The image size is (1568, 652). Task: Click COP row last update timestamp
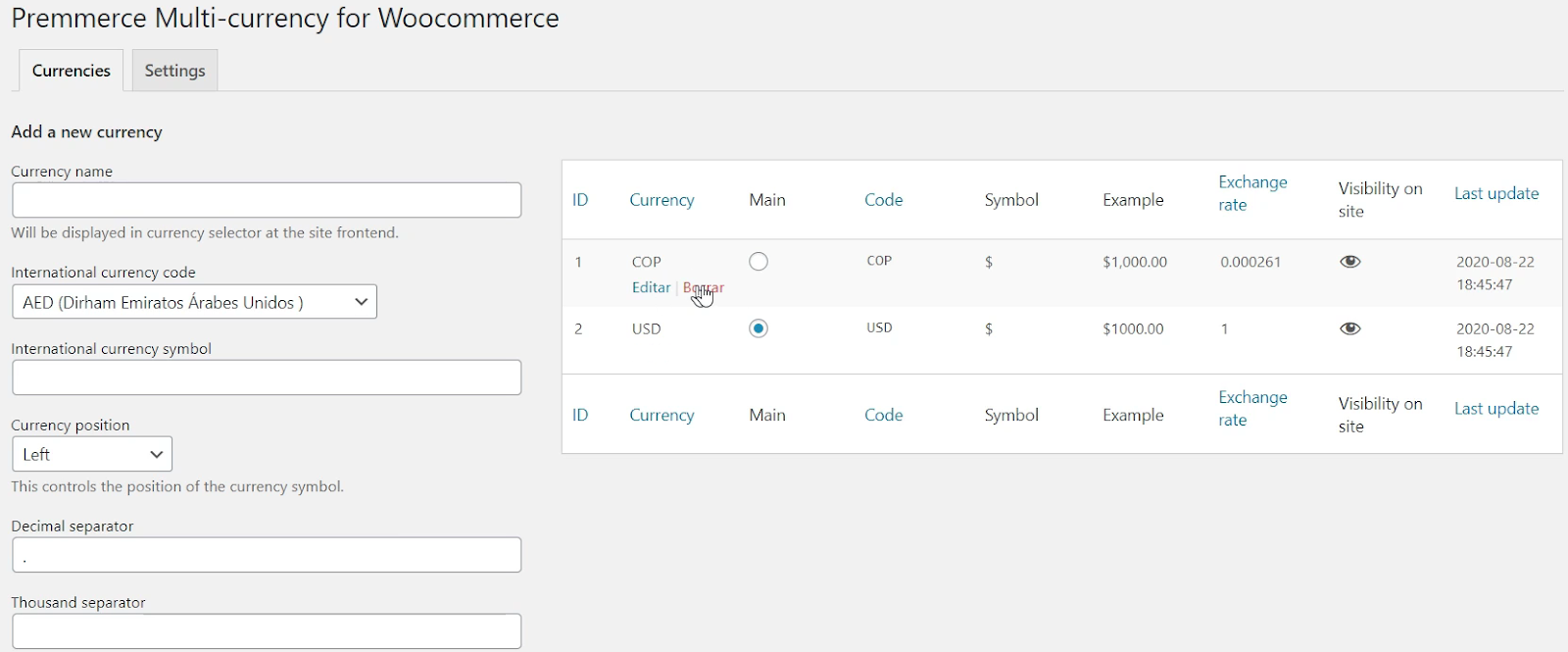coord(1495,274)
